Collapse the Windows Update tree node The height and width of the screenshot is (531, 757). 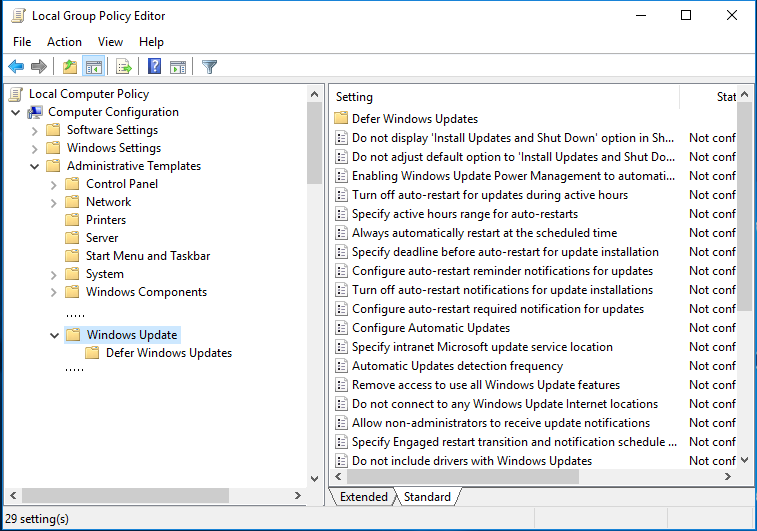coord(54,335)
